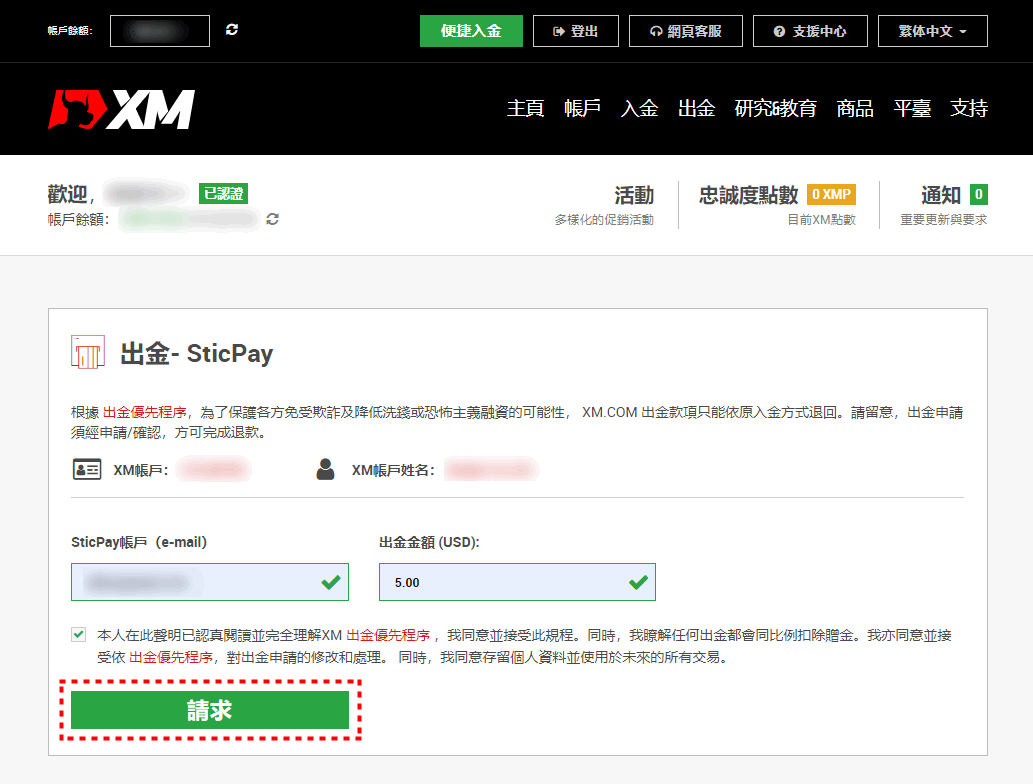Click the 出金金額 (USD) amount field
This screenshot has width=1033, height=784.
[517, 582]
